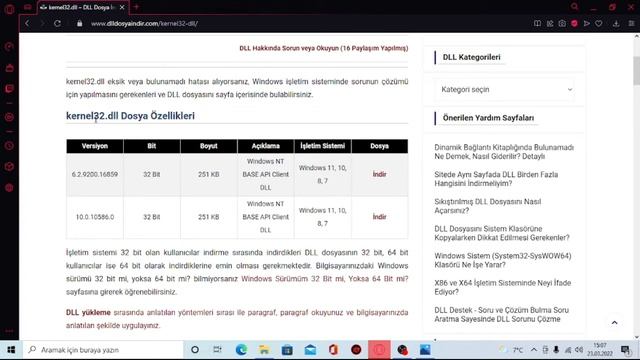Viewport: 640px width, 360px height.
Task: Open Cortana circle on the taskbar
Action: (x=195, y=350)
